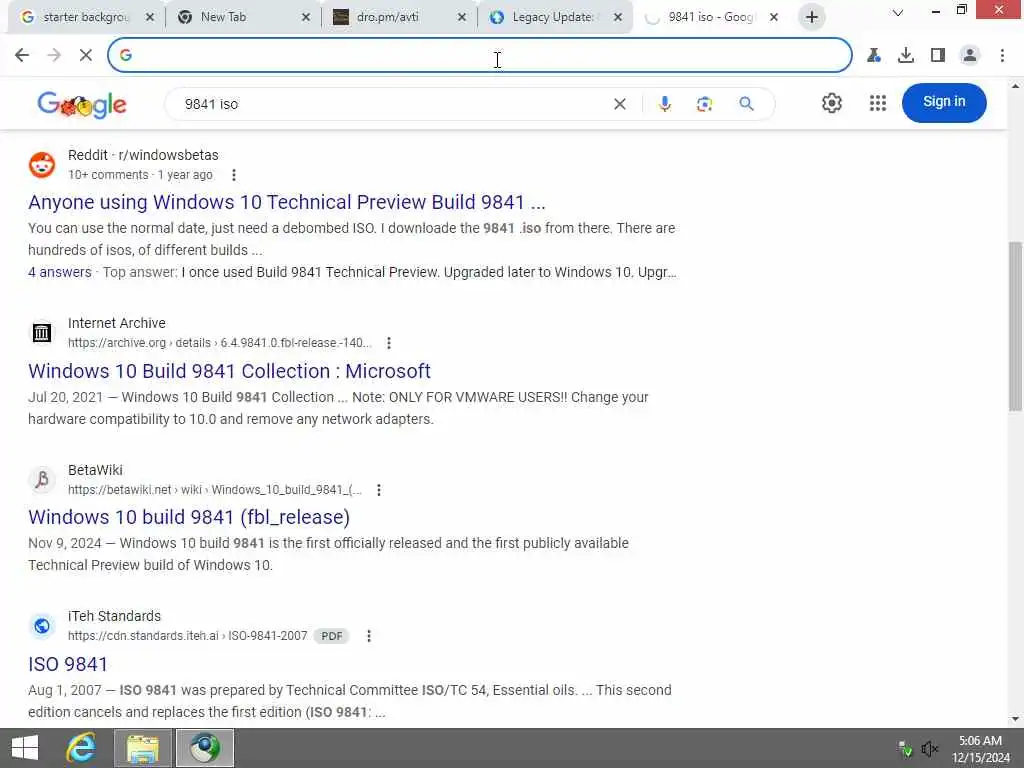Viewport: 1024px width, 768px height.
Task: Close the 9841 iso Google tab
Action: pos(774,18)
